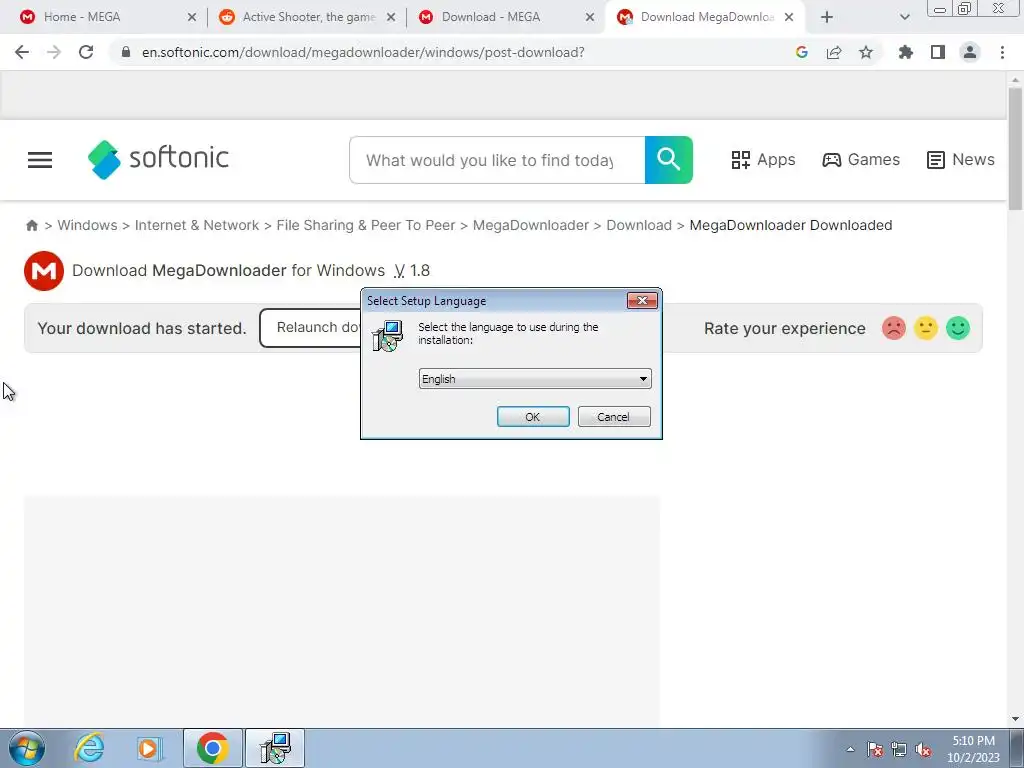Open the Softonic hamburger menu
The image size is (1024, 768).
click(40, 160)
